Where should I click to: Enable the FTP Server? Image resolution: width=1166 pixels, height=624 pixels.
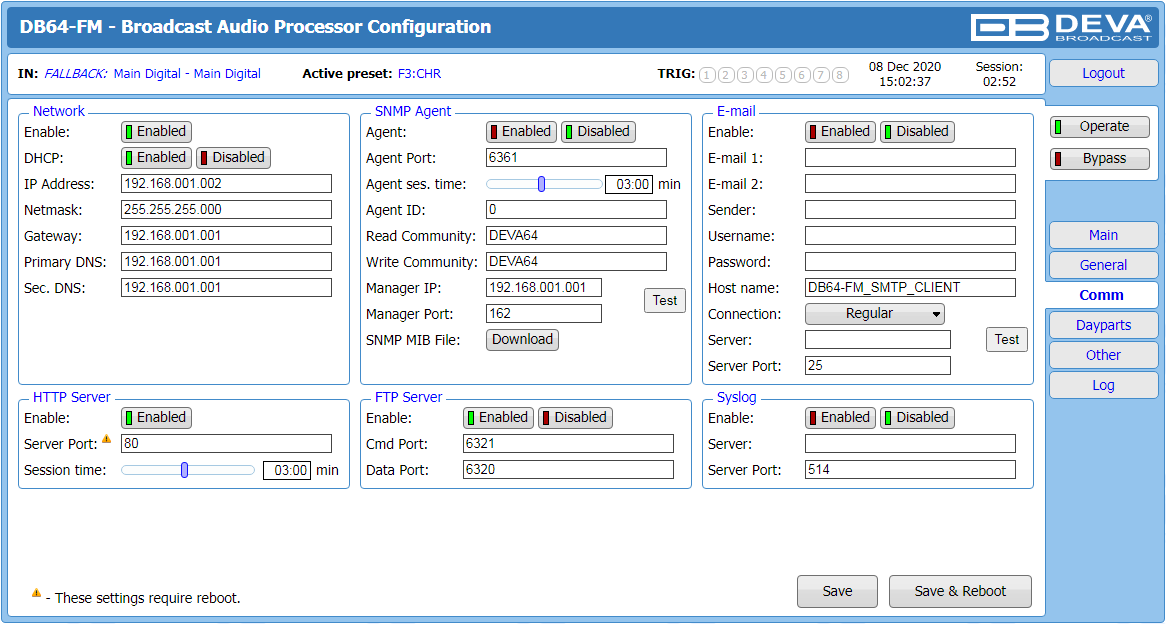coord(498,418)
